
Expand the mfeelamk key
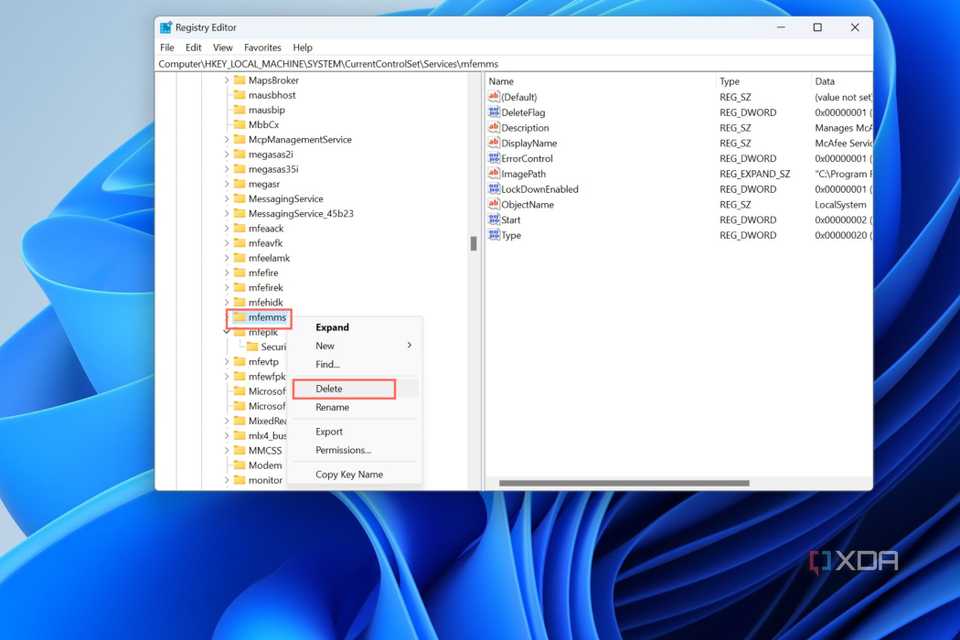227,258
